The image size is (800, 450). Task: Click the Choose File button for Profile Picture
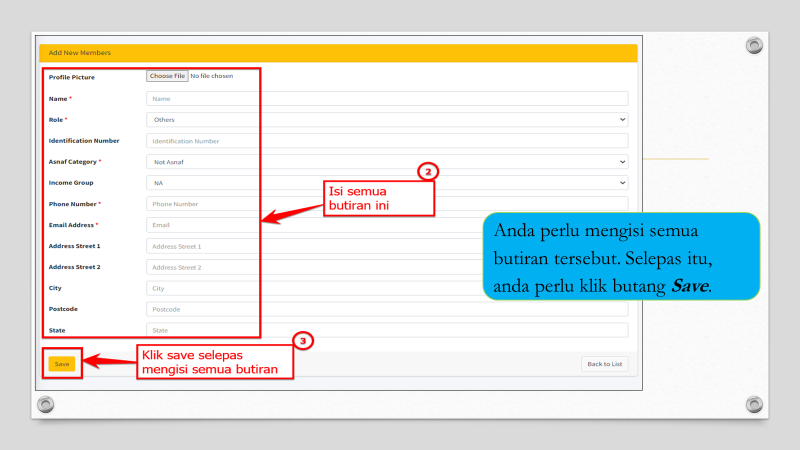click(167, 76)
